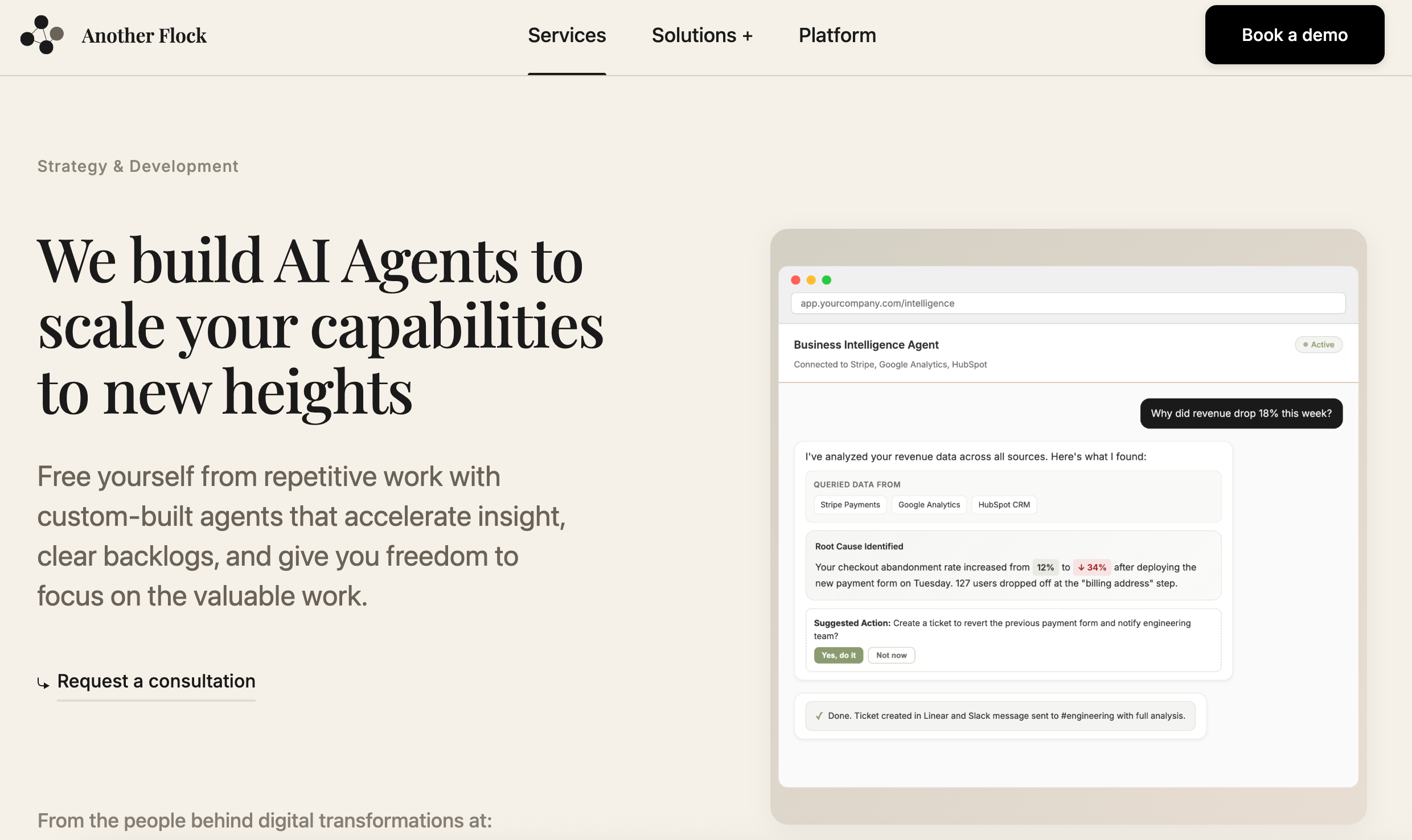Viewport: 1412px width, 840px height.
Task: Select the Google Analytics chip
Action: click(x=929, y=505)
